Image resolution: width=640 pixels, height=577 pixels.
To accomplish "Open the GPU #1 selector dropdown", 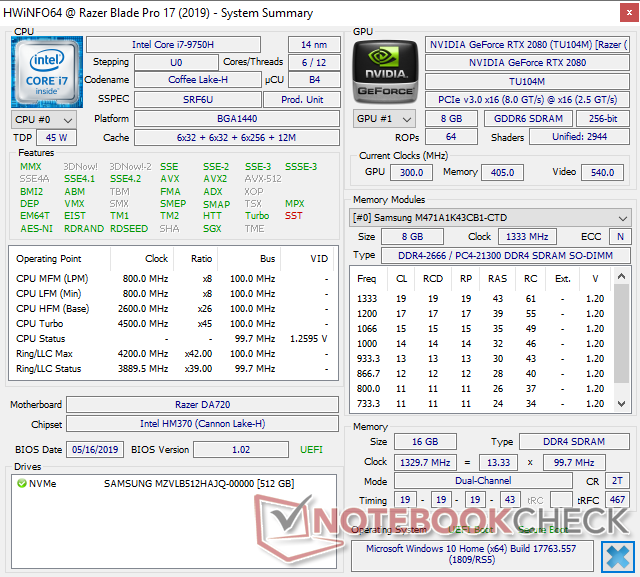I will click(x=384, y=119).
